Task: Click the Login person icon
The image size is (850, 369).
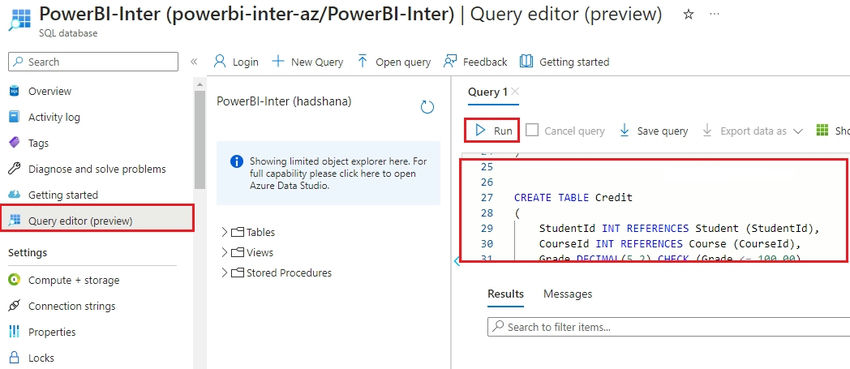Action: [x=220, y=61]
